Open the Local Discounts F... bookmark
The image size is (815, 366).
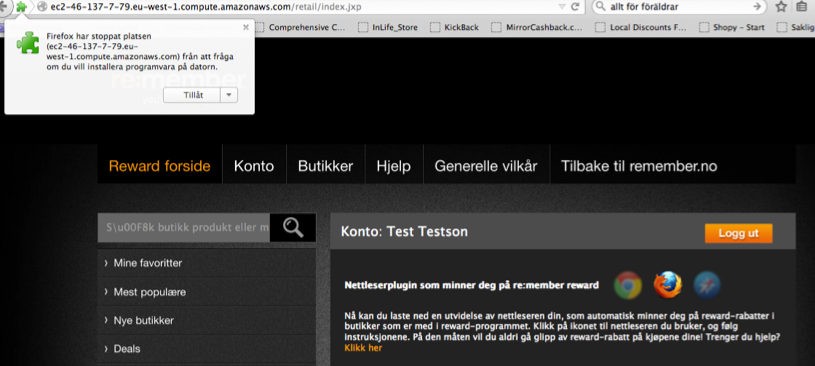(x=641, y=27)
